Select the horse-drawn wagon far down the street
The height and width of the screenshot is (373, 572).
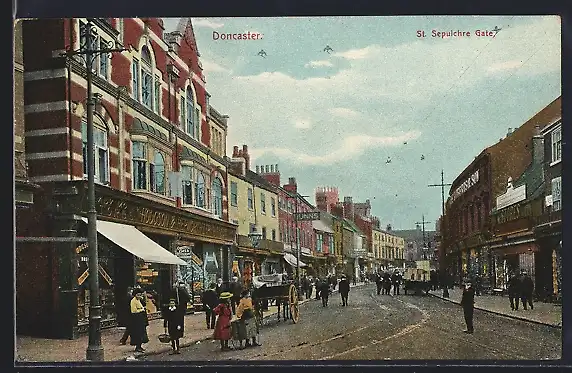click(417, 277)
